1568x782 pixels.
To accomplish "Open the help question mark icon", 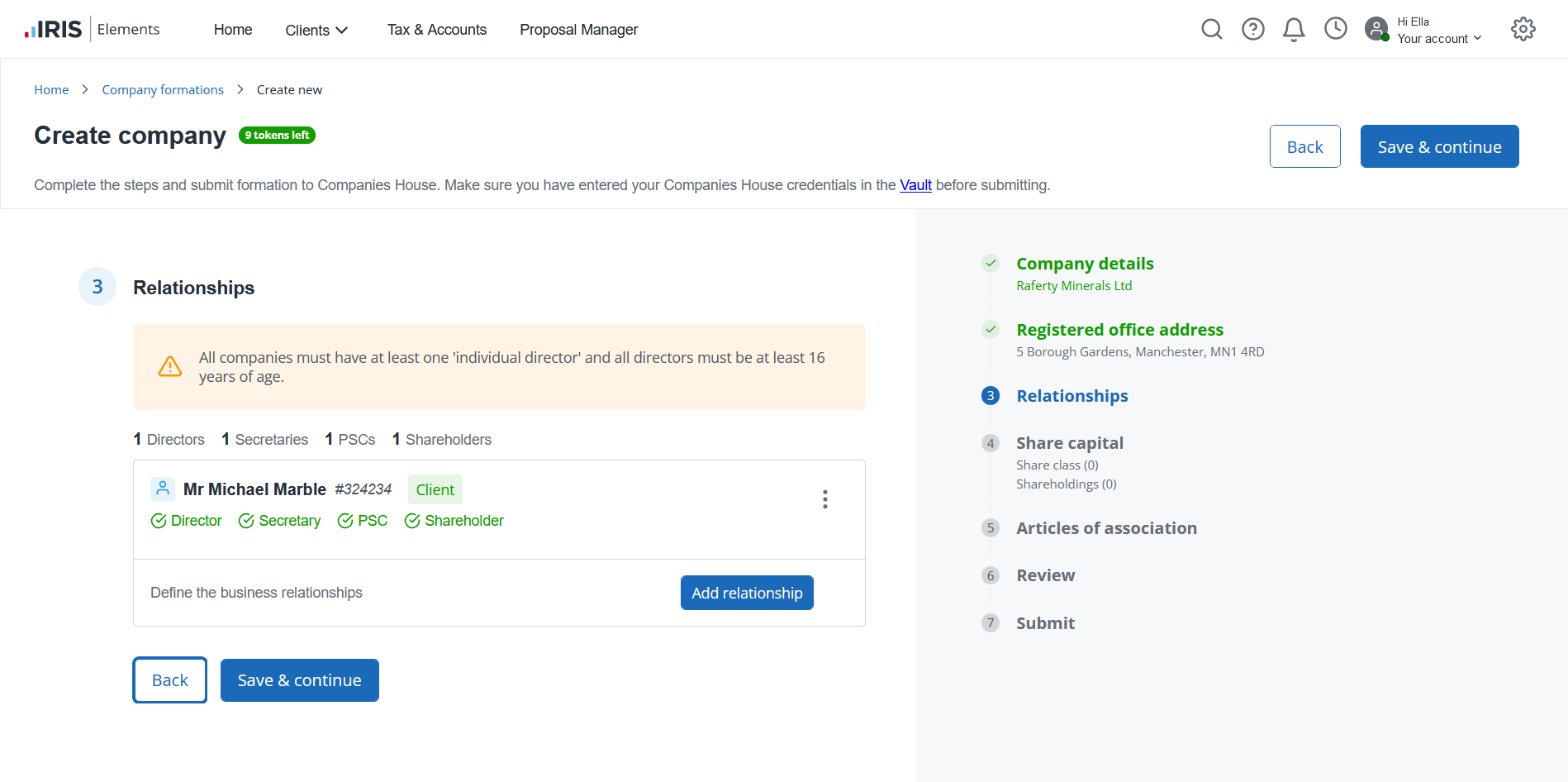I will (x=1252, y=30).
